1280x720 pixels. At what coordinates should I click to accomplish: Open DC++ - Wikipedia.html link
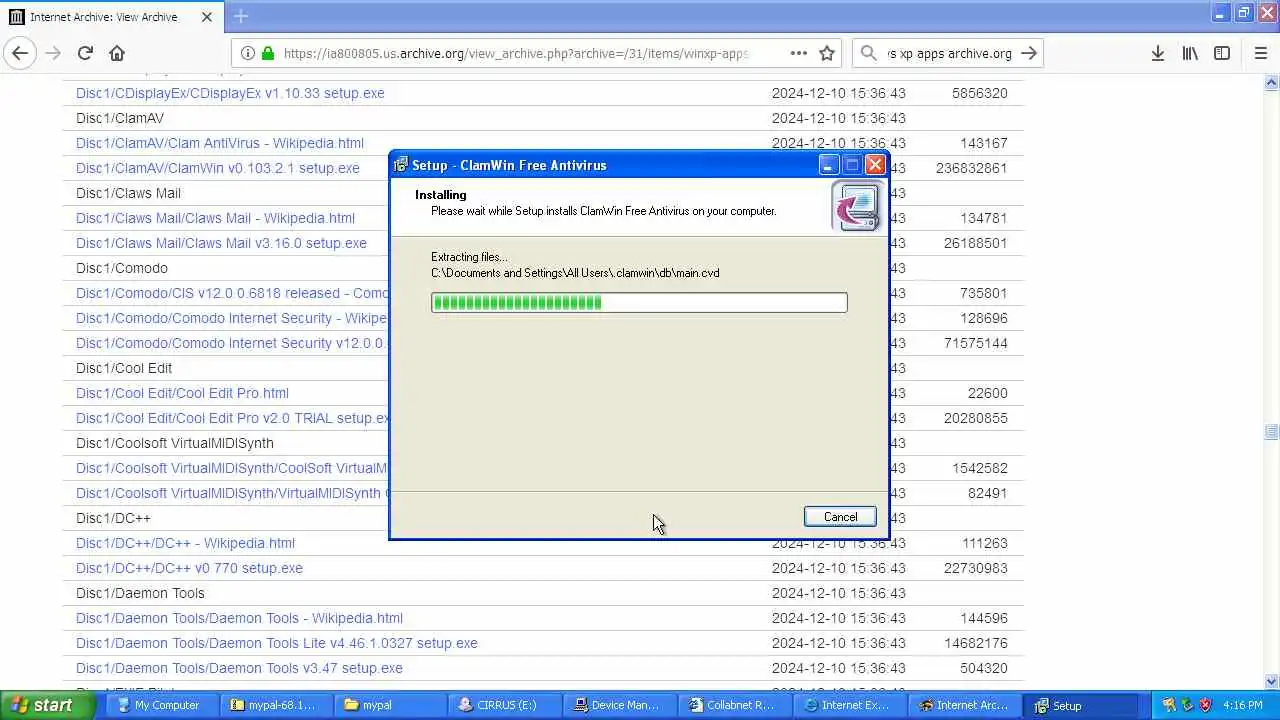[x=185, y=543]
